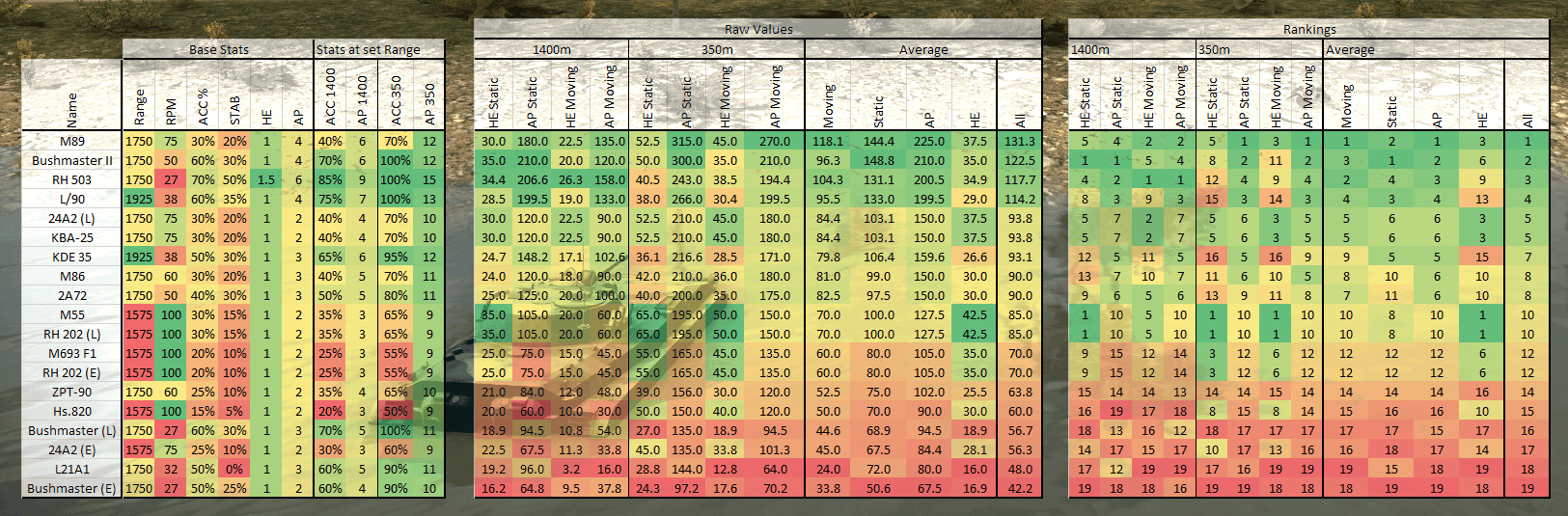1568x516 pixels.
Task: Select the Bushmaster II name cell
Action: [x=72, y=160]
